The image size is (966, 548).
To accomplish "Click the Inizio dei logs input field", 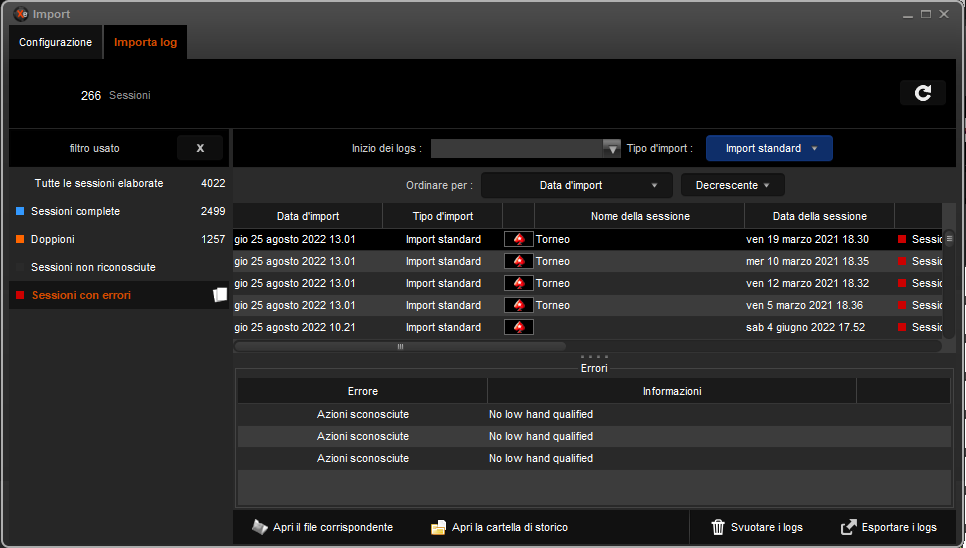I will click(x=517, y=148).
